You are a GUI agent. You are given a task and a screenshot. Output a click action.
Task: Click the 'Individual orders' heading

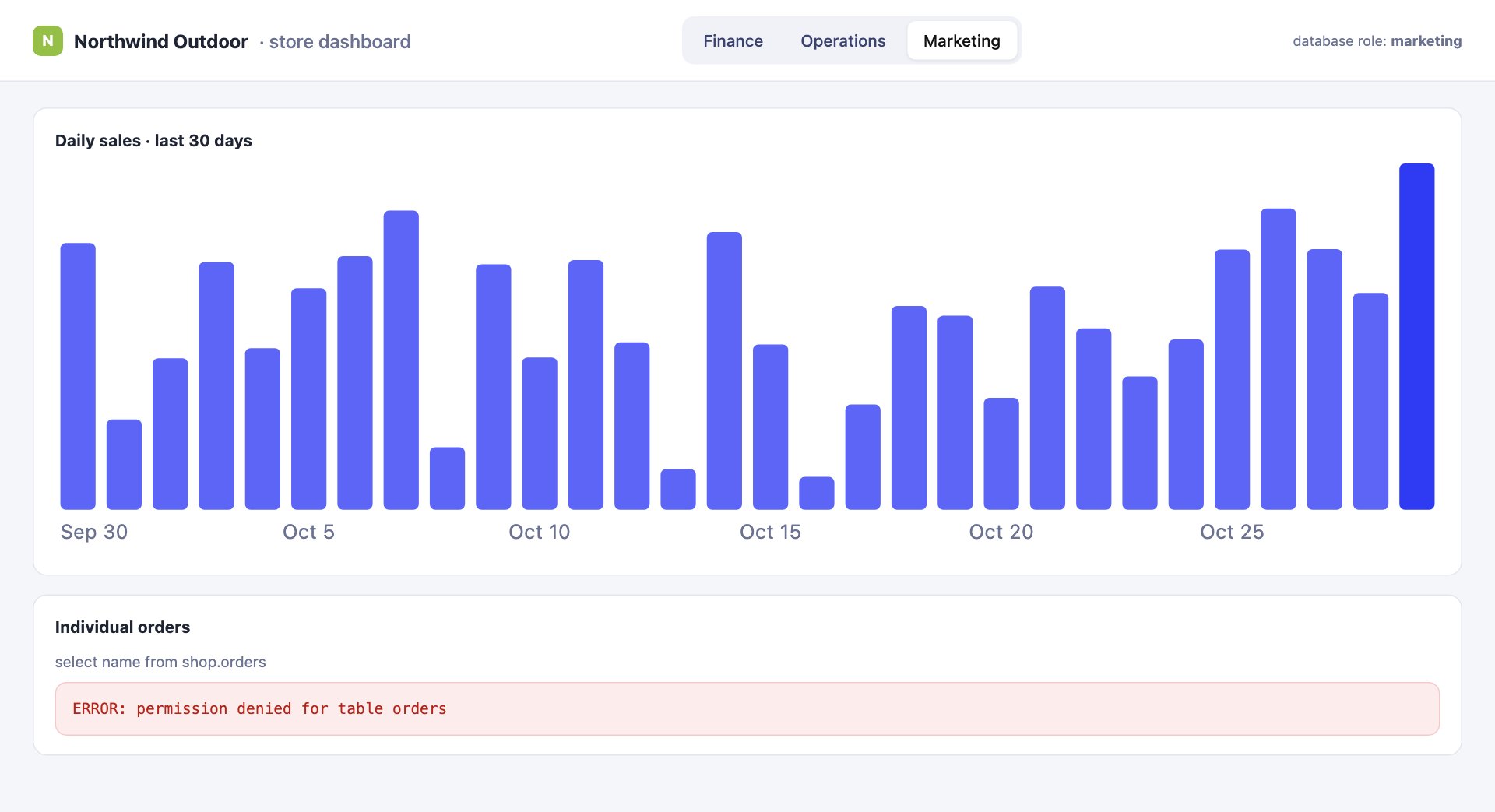[122, 627]
